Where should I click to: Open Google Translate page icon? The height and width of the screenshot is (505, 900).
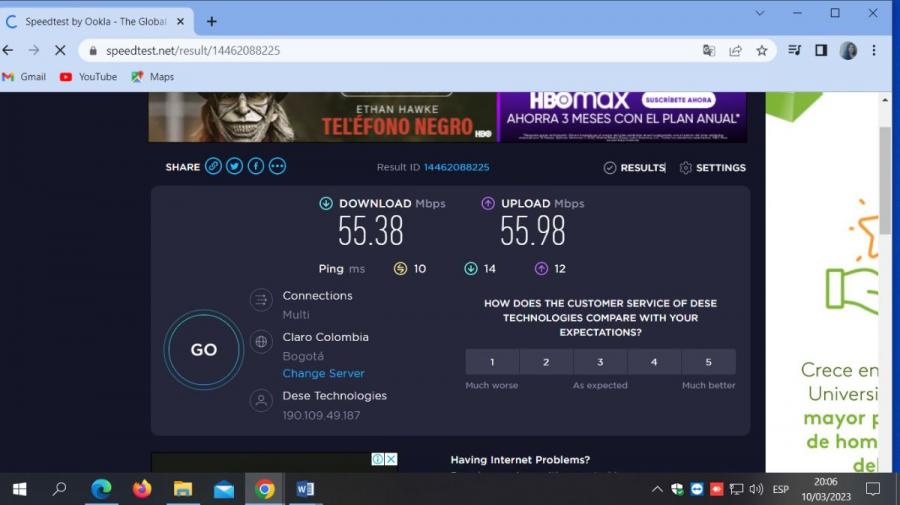point(709,50)
